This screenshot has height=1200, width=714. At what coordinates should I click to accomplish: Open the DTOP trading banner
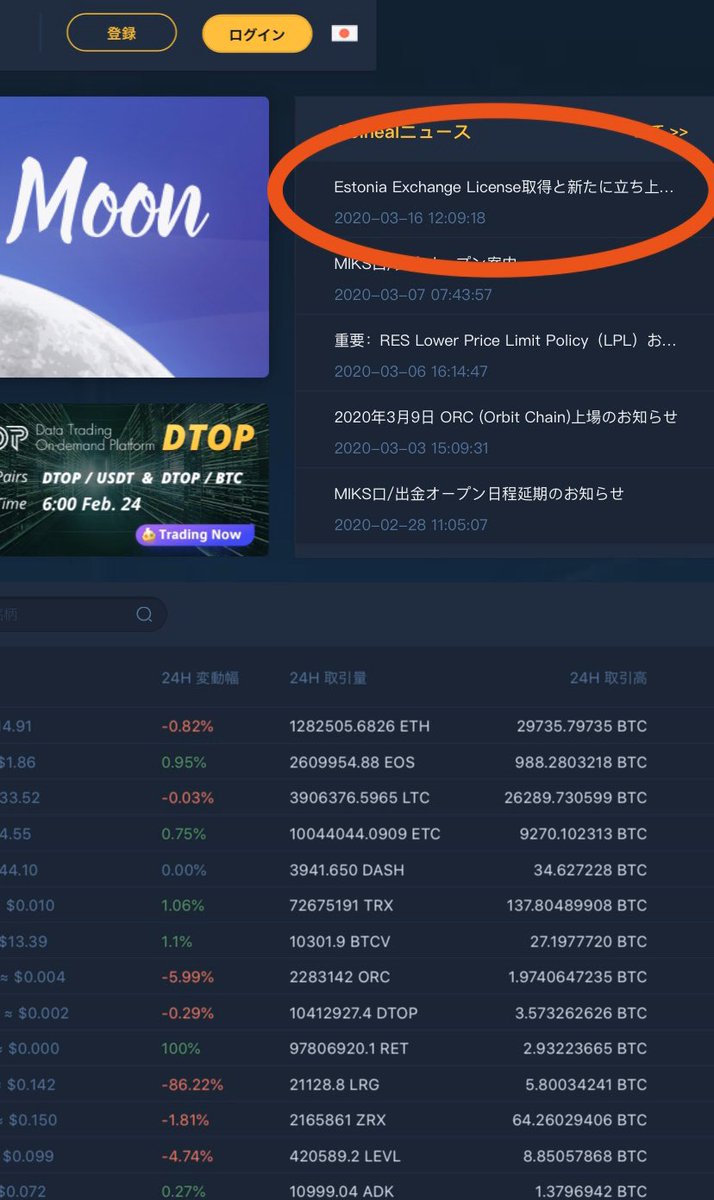[x=134, y=479]
